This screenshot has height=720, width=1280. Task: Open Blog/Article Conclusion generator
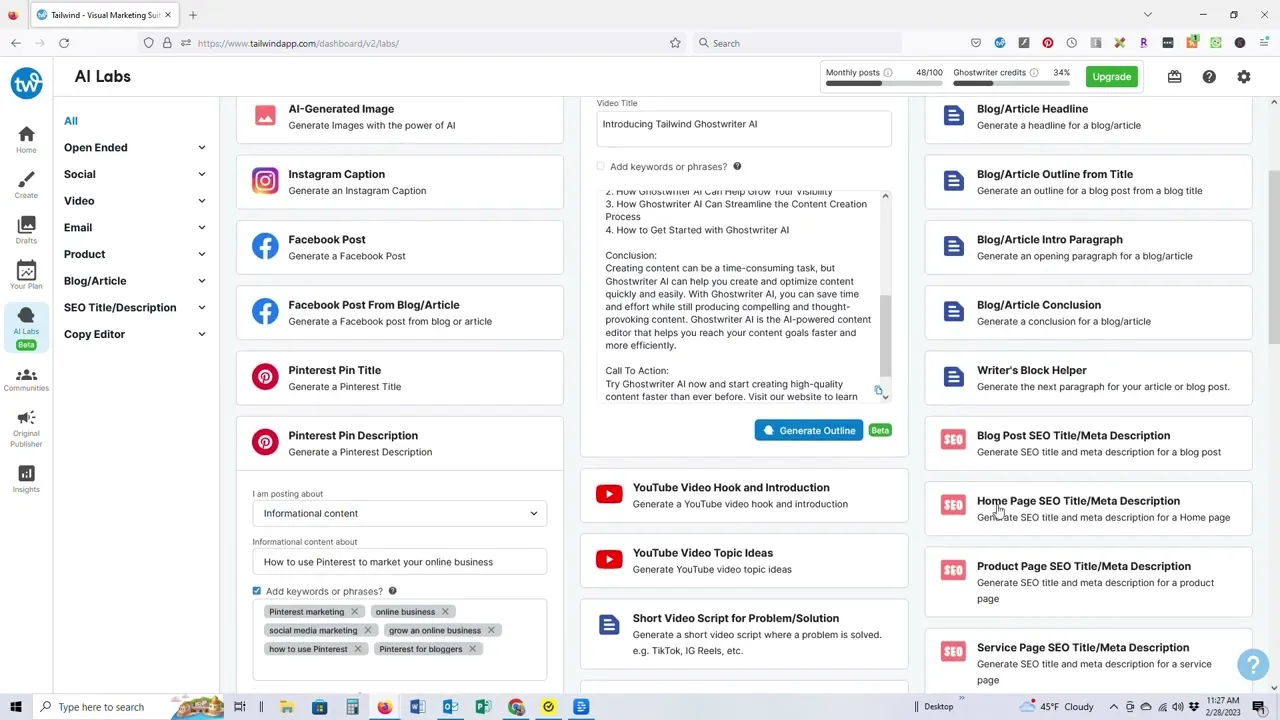[x=1088, y=312]
